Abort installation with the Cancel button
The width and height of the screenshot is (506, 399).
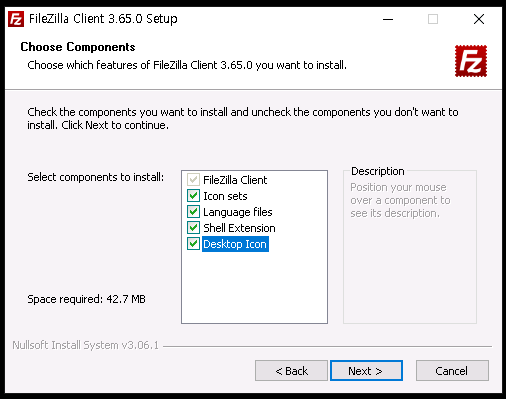[452, 371]
